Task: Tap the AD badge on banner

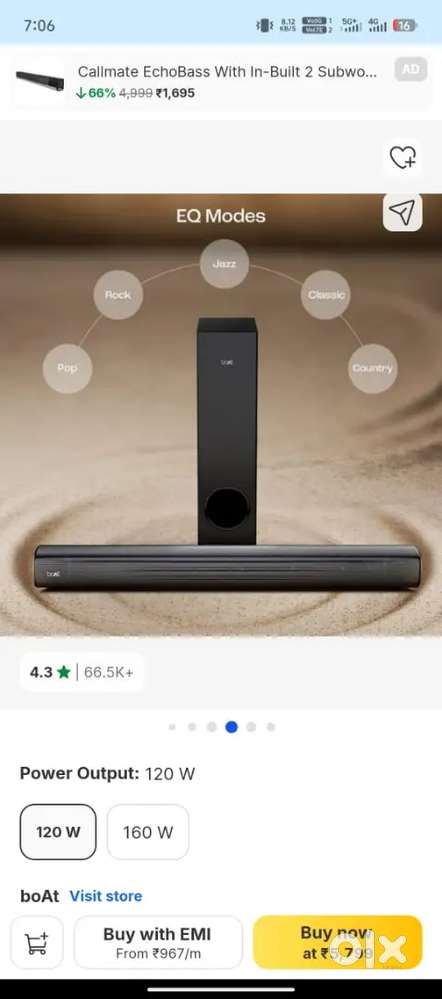Action: pos(411,69)
